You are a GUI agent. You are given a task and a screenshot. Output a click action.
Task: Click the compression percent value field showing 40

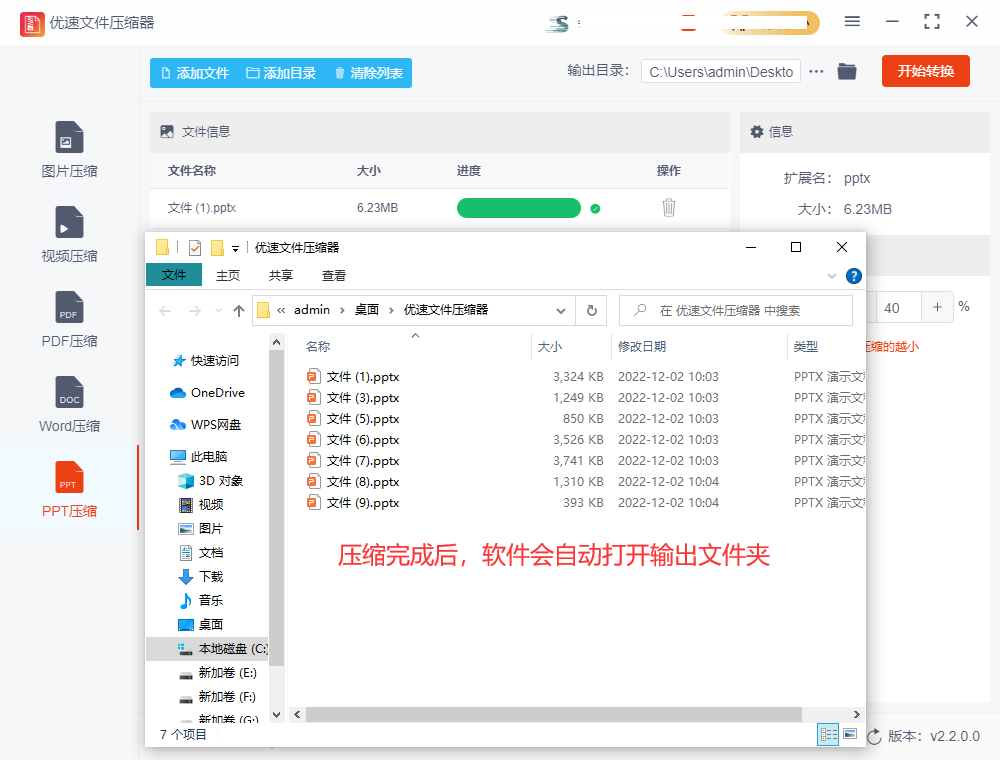click(898, 308)
